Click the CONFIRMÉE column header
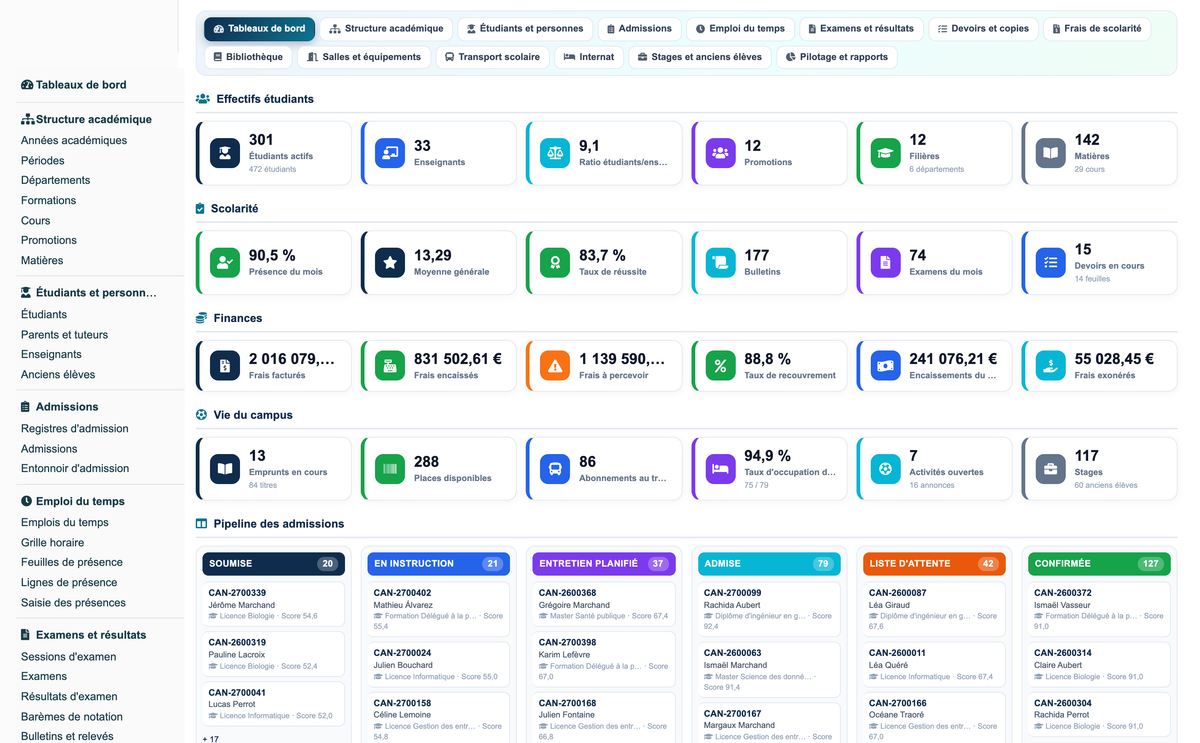Viewport: 1200px width, 743px height. click(x=1099, y=564)
